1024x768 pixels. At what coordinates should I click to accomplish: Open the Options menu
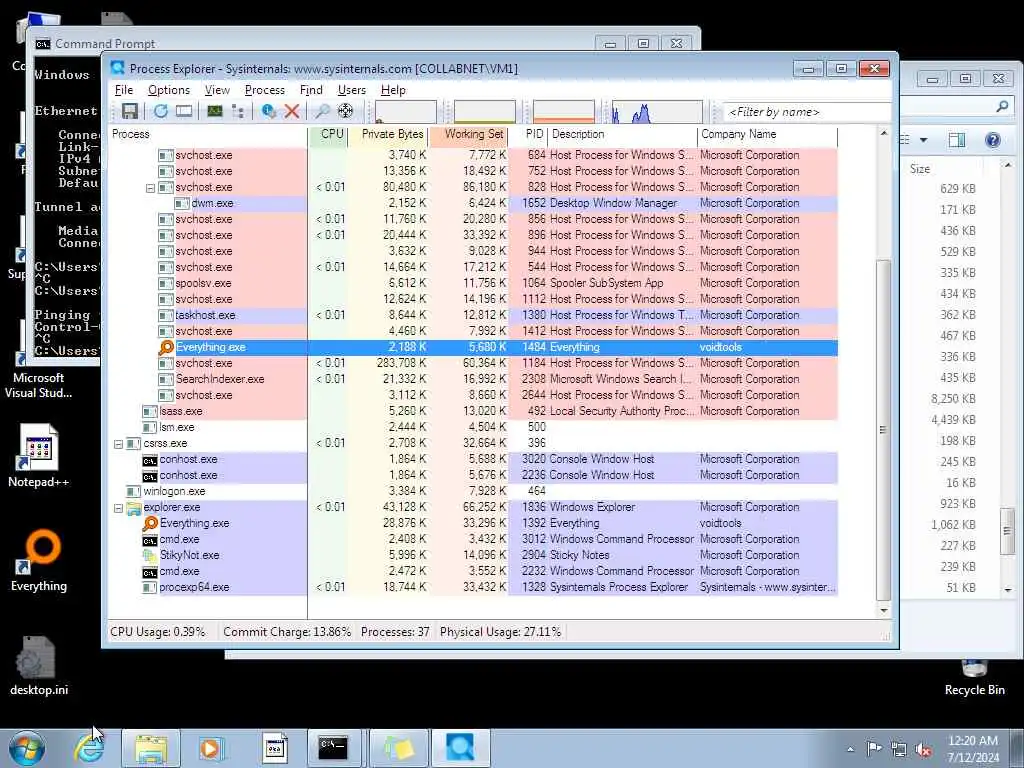(x=168, y=90)
